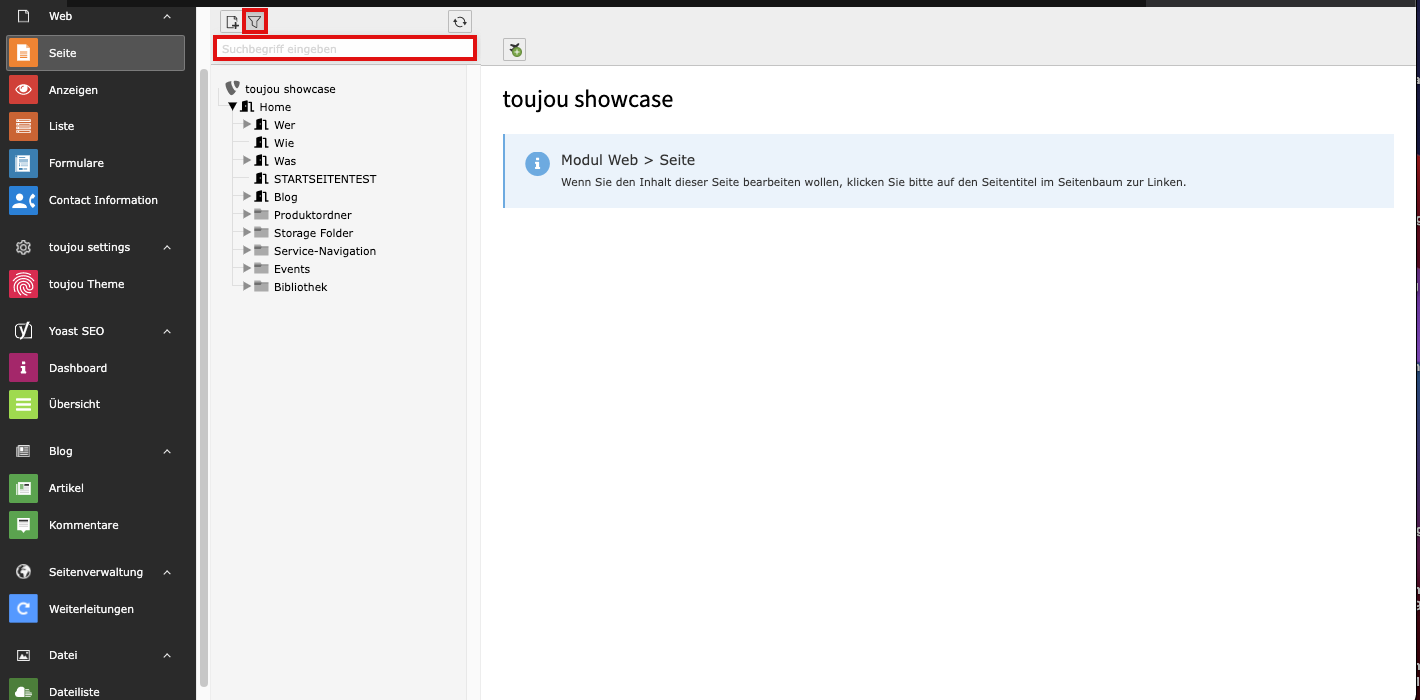Collapse the Home page tree node
The width and height of the screenshot is (1420, 700).
point(232,106)
